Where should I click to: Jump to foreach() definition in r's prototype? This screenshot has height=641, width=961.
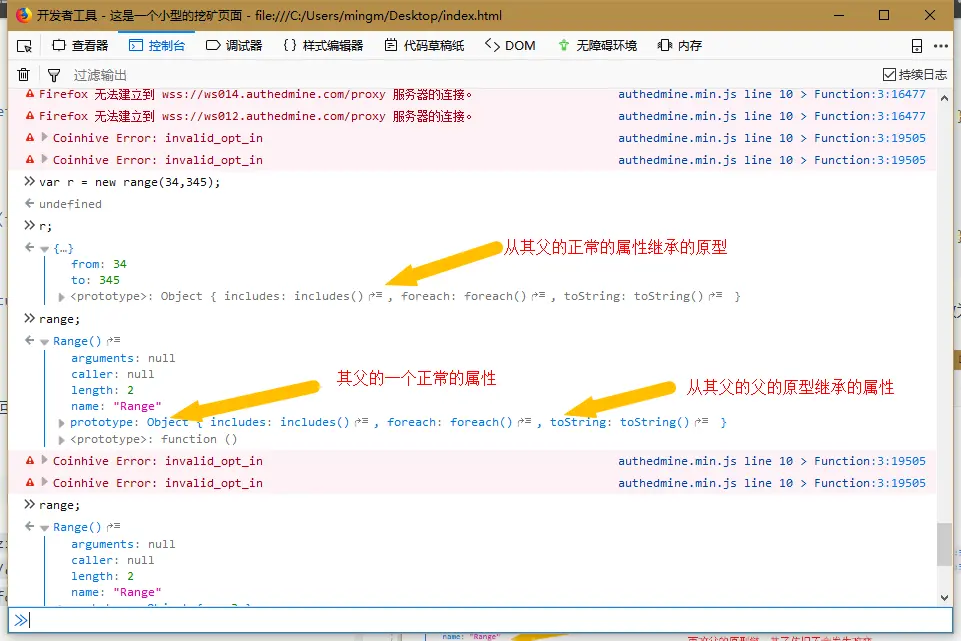coord(539,296)
